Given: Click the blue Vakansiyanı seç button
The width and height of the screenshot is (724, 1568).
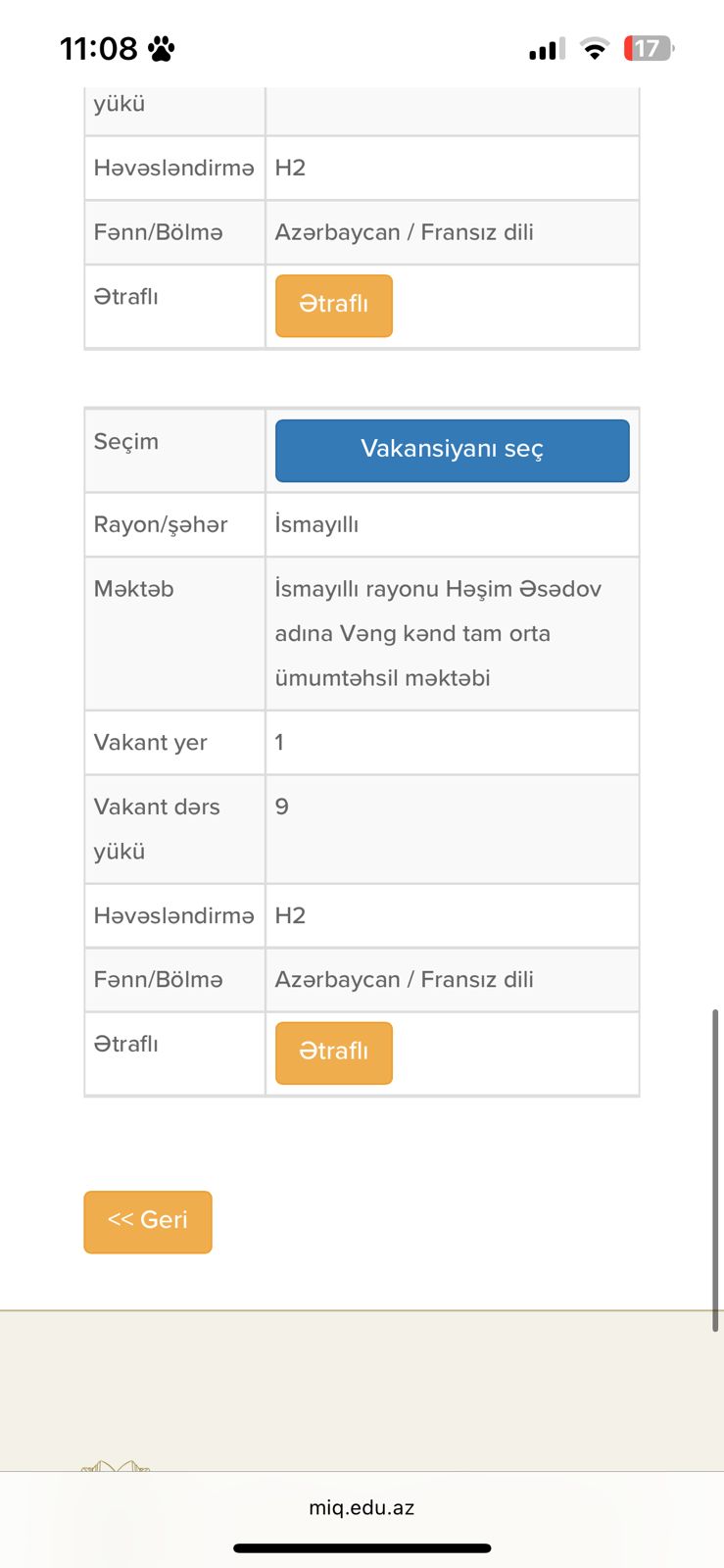Looking at the screenshot, I should pos(452,450).
